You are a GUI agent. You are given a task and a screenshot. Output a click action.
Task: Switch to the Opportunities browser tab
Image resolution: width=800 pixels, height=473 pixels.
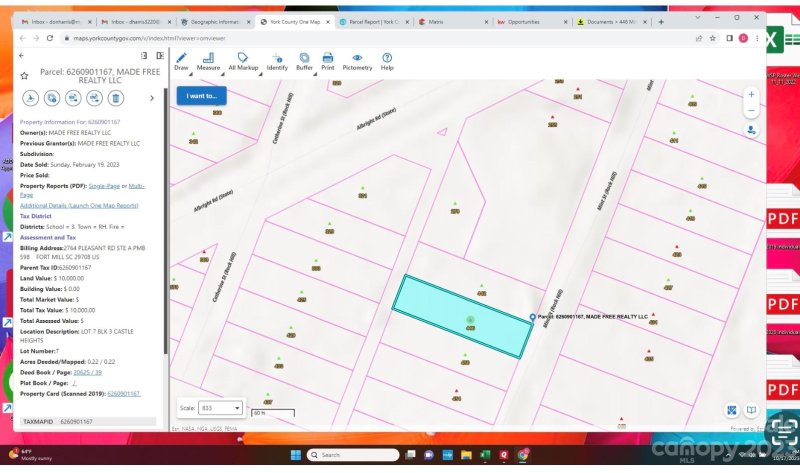click(x=530, y=20)
